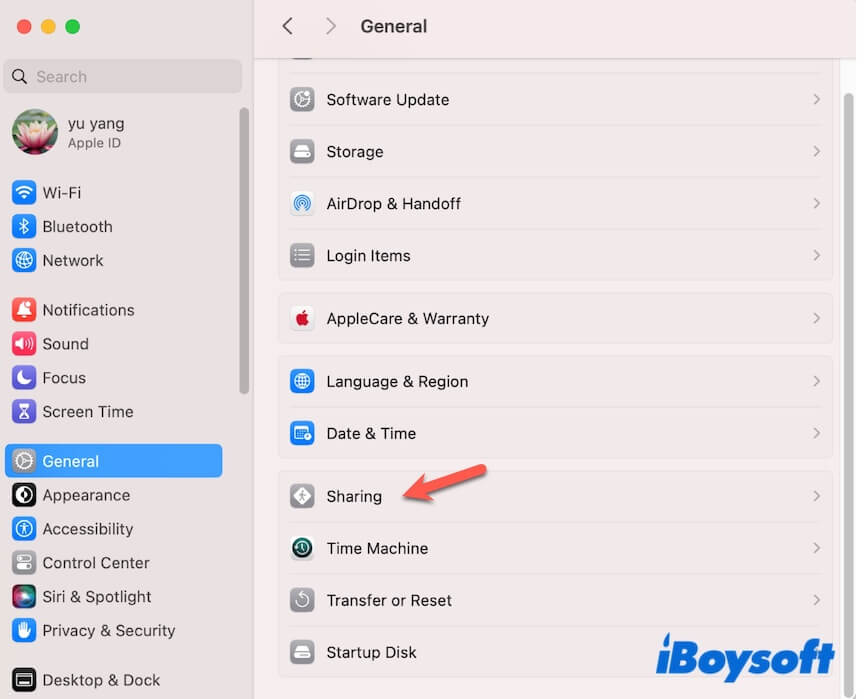Choose Privacy & Security in the sidebar

click(x=108, y=631)
